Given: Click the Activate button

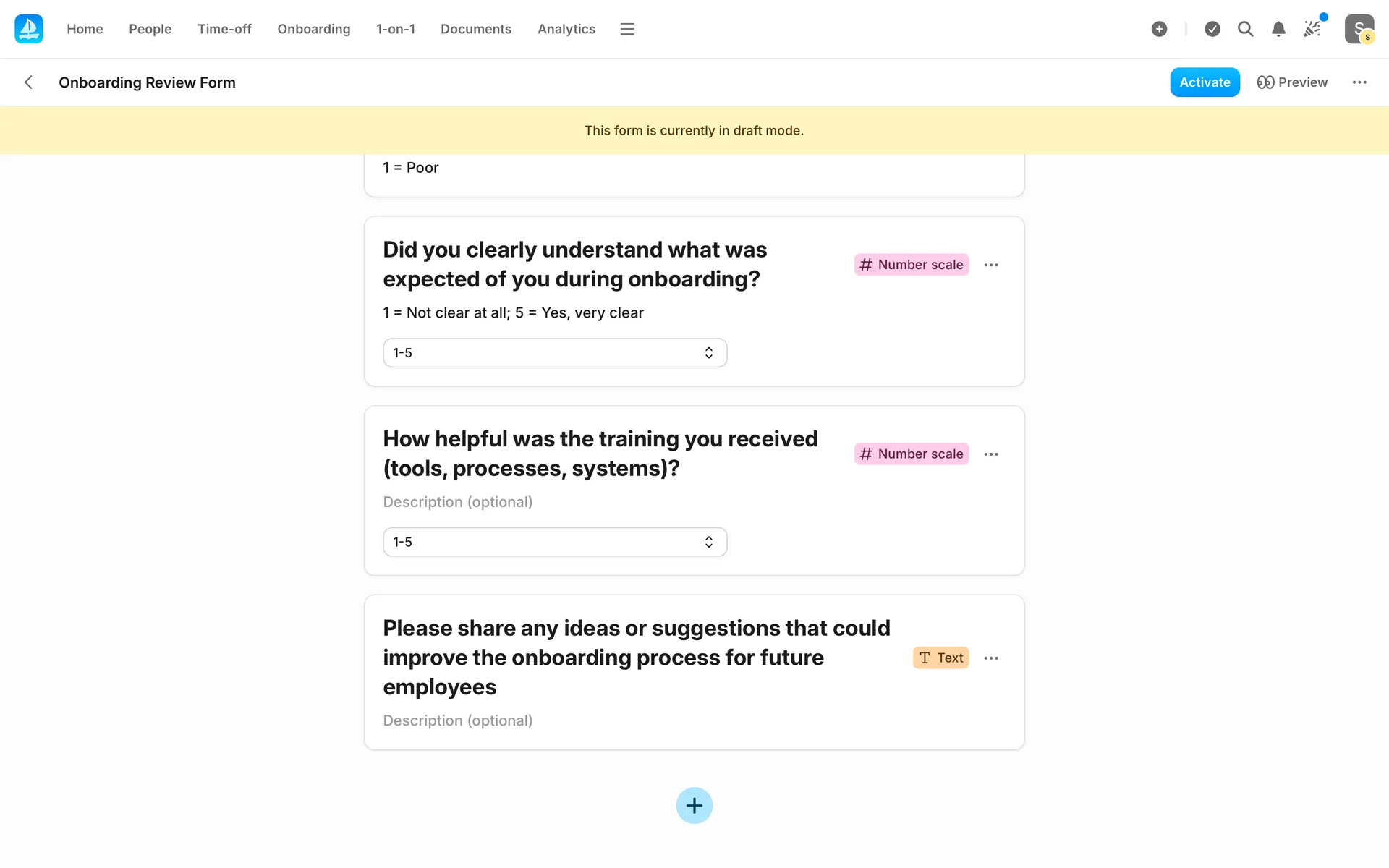Looking at the screenshot, I should (x=1204, y=82).
